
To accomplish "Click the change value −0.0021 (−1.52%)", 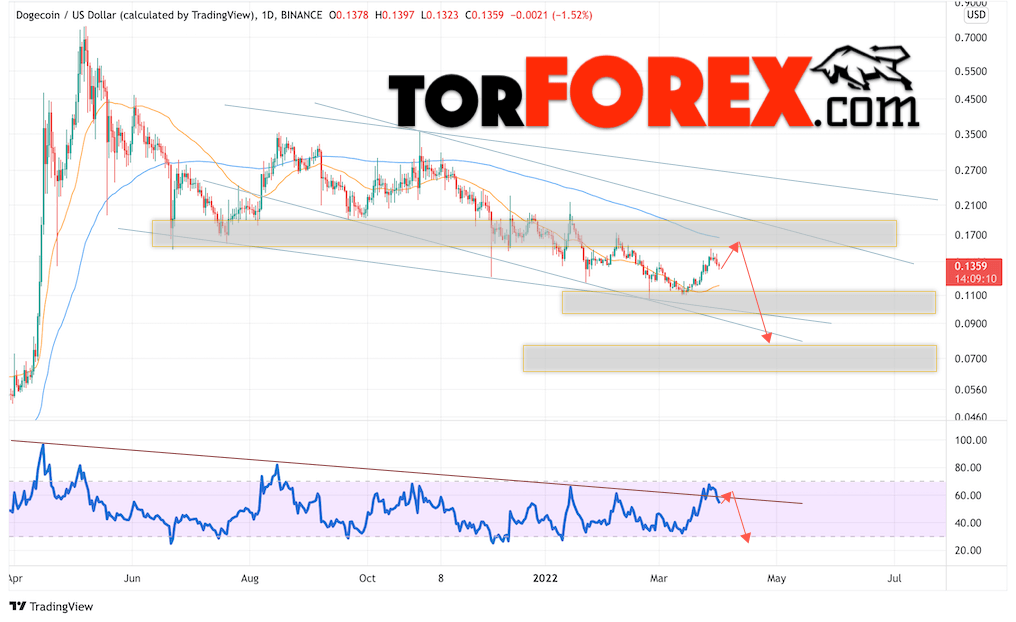I will point(551,15).
